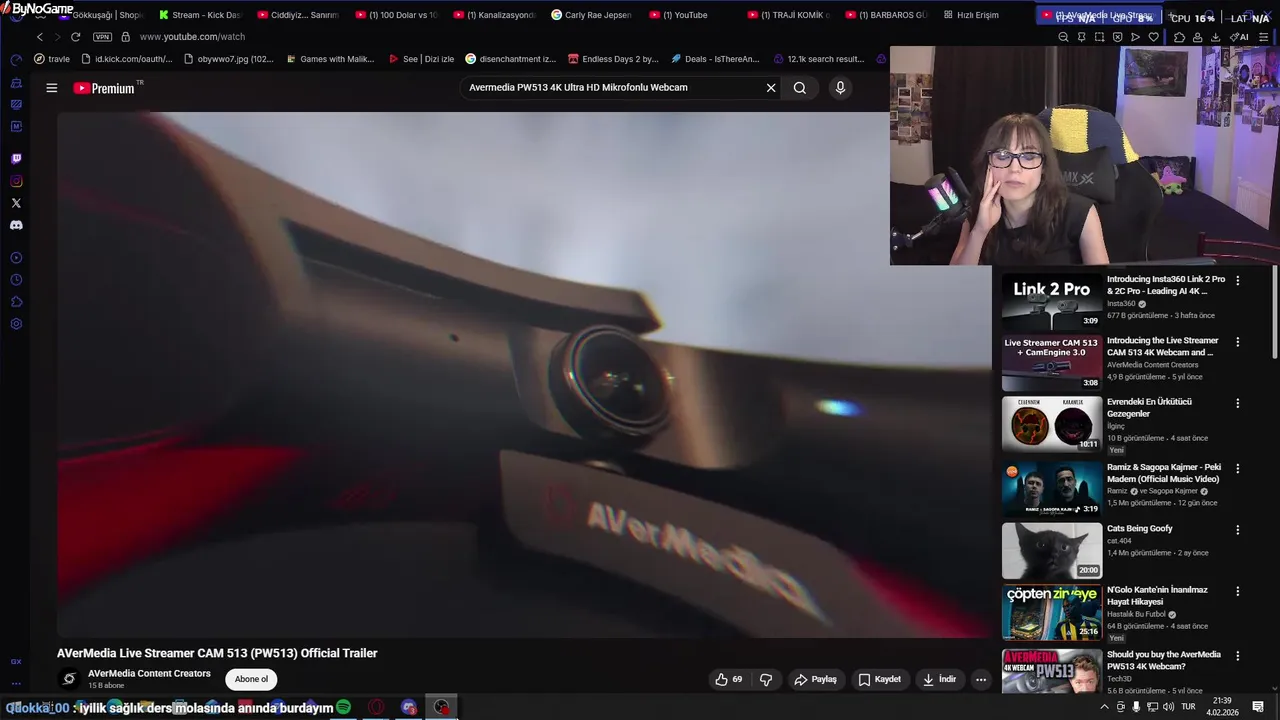Clear the search box with the X
The width and height of the screenshot is (1280, 720).
pos(771,88)
